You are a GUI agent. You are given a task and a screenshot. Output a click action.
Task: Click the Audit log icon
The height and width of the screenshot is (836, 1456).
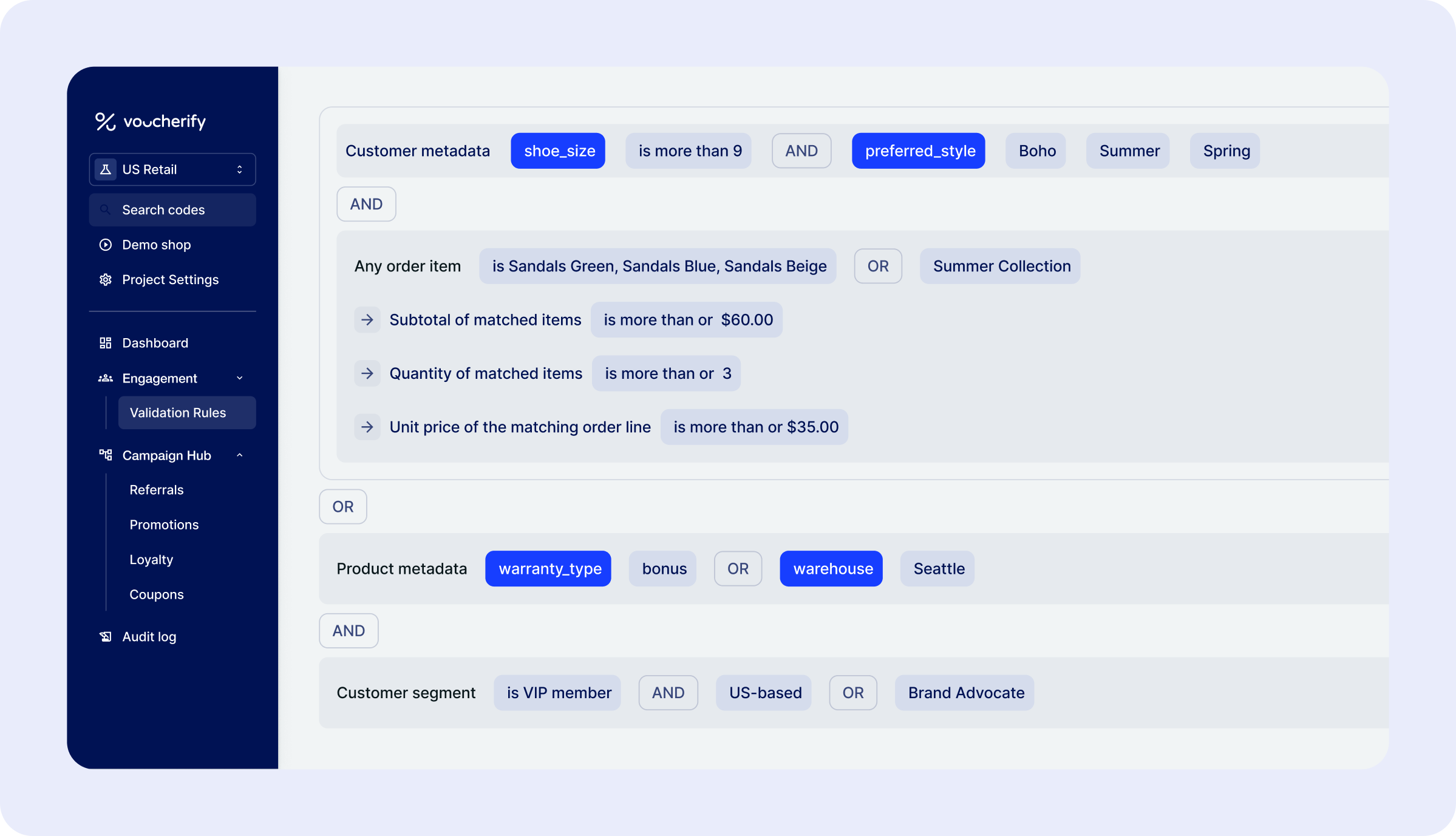click(x=106, y=636)
